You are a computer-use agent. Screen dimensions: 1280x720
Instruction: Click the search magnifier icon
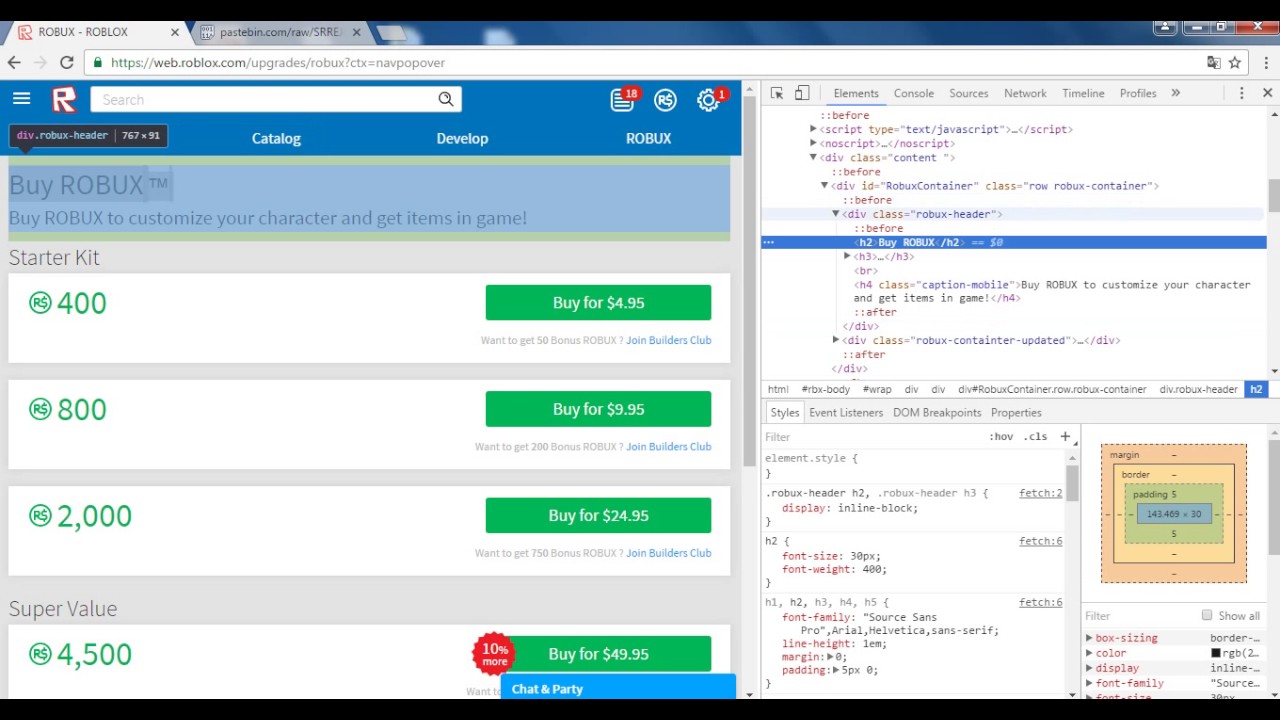tap(446, 99)
